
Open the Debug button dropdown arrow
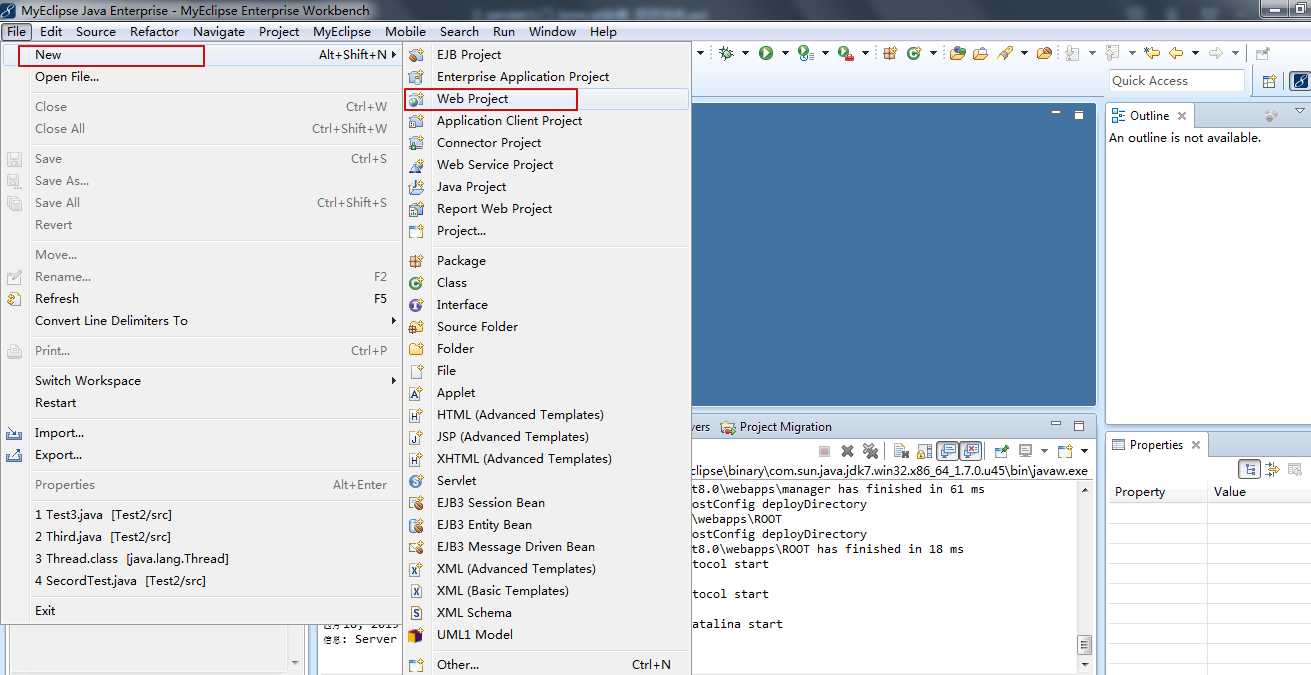(x=745, y=53)
